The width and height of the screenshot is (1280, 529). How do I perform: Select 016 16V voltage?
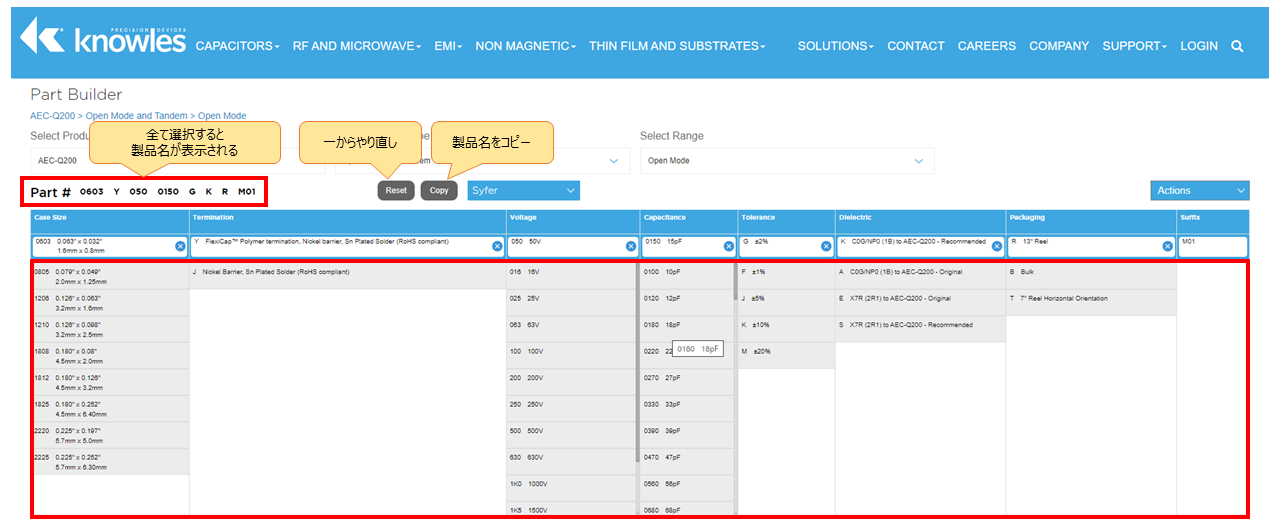(x=571, y=276)
